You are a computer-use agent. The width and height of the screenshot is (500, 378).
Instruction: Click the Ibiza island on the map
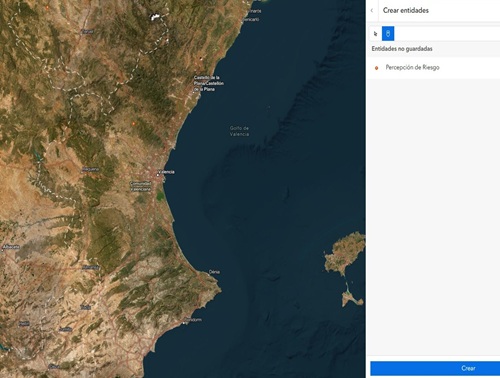coord(345,253)
